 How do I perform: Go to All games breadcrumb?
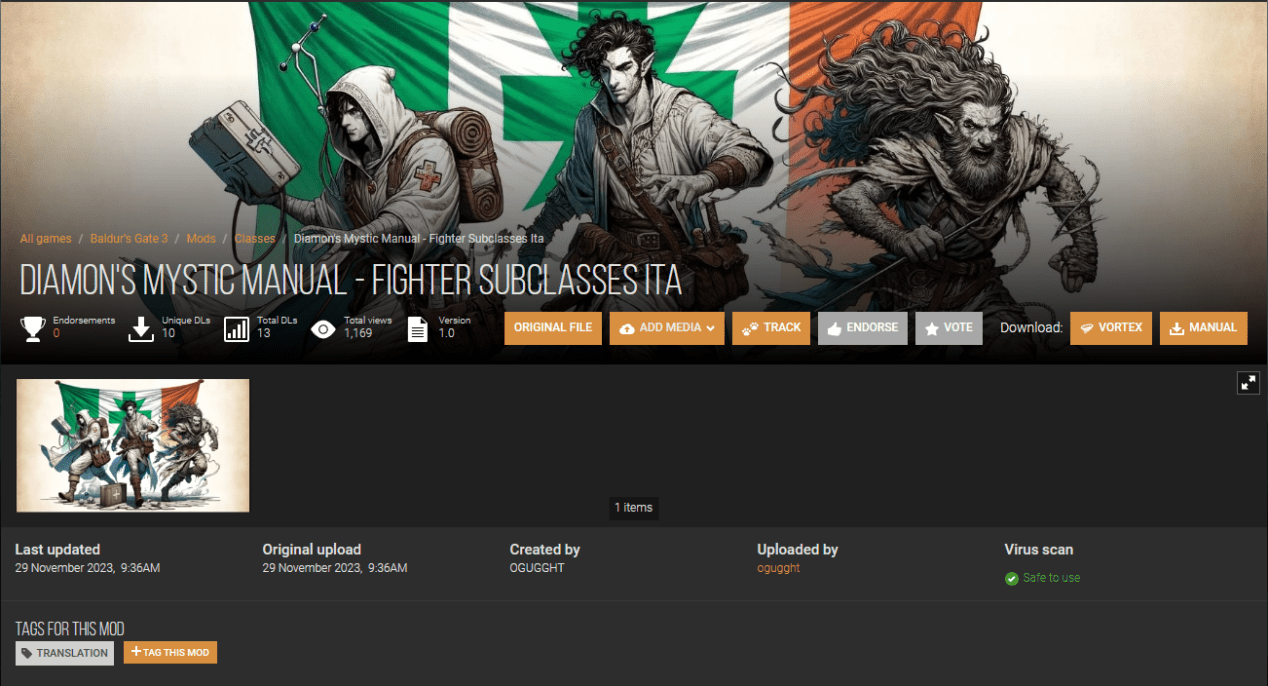click(46, 239)
